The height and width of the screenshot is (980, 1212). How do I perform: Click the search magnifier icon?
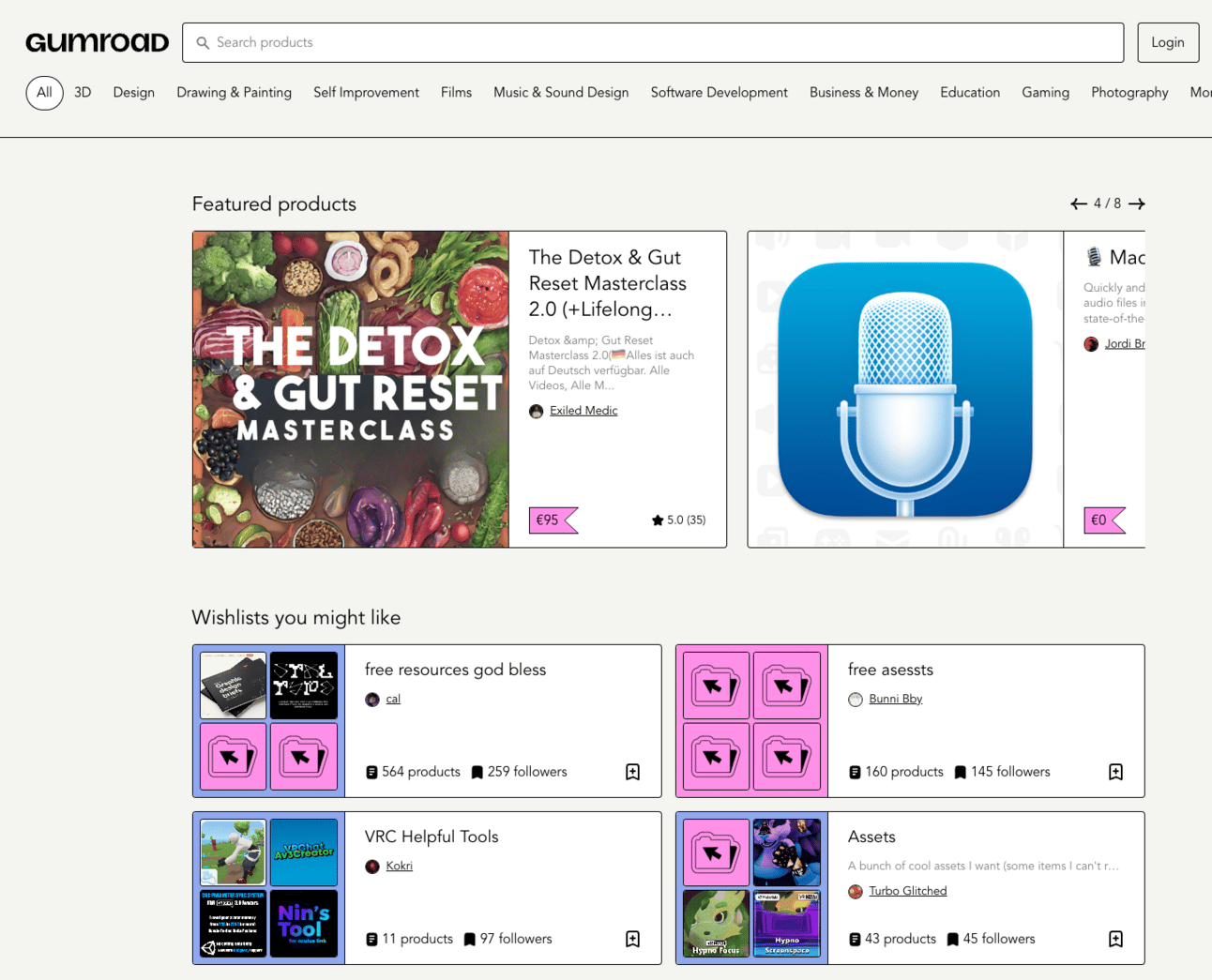[203, 42]
